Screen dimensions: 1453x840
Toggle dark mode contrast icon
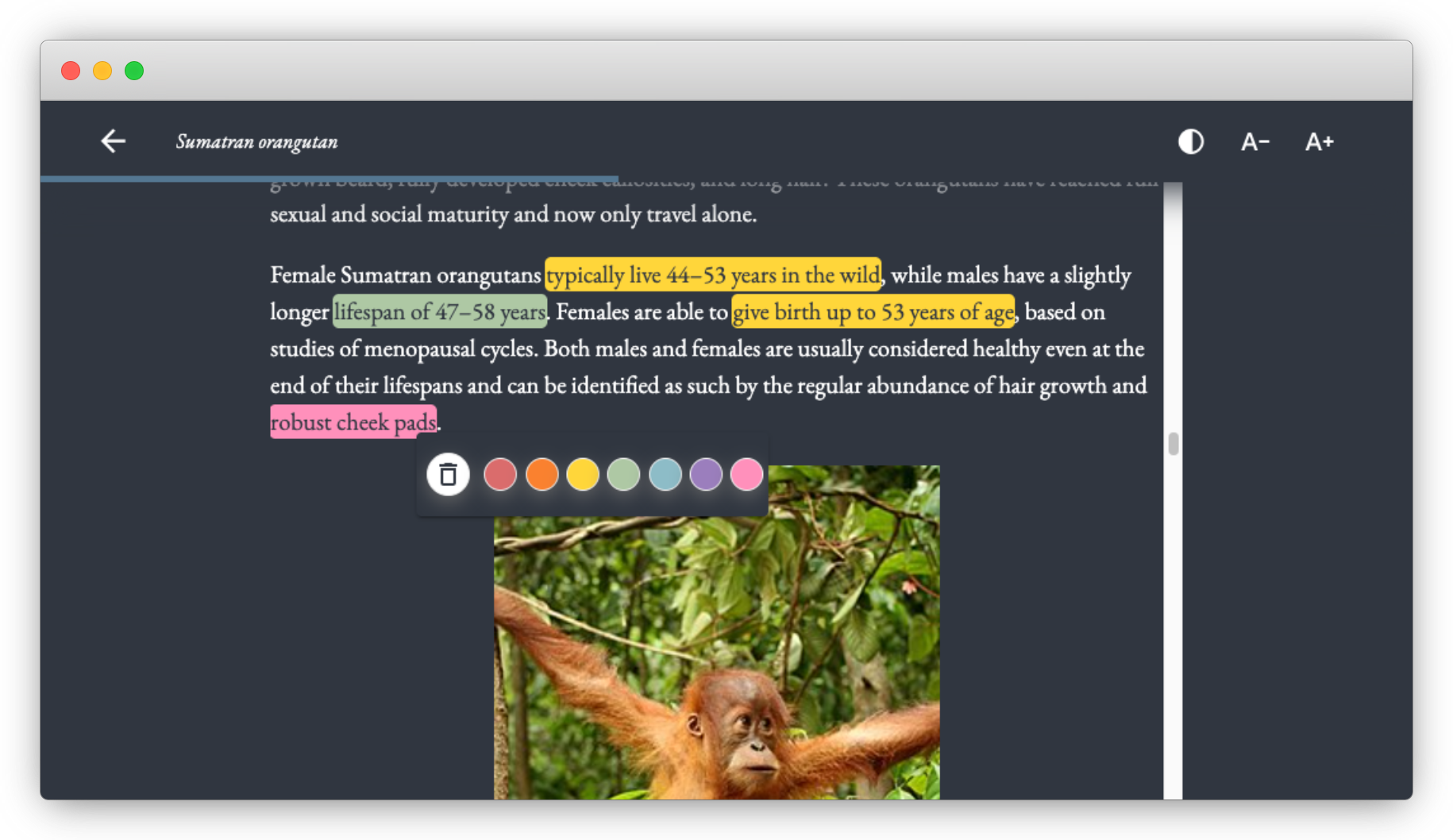[1190, 142]
